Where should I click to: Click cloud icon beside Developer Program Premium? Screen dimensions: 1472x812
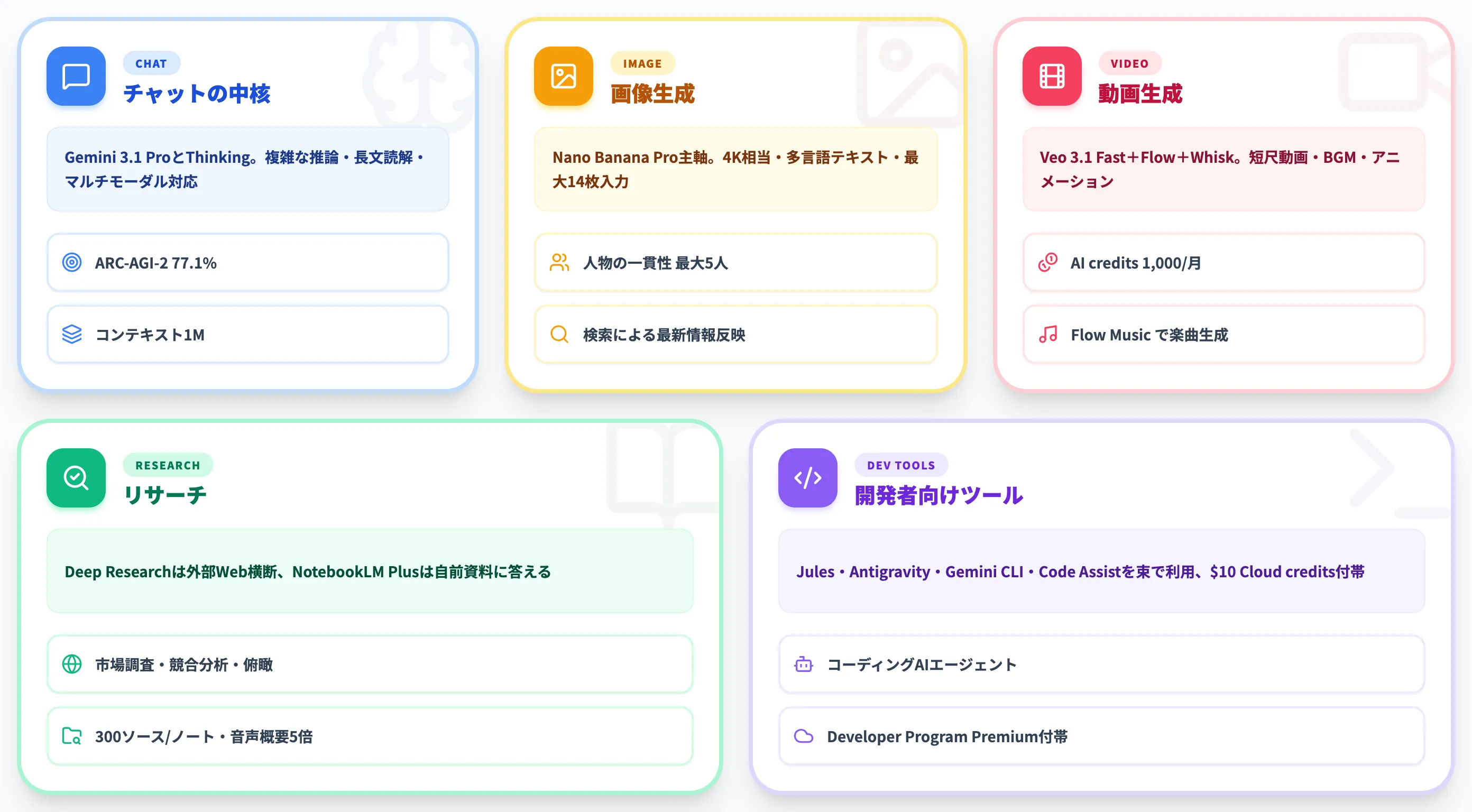(x=804, y=736)
